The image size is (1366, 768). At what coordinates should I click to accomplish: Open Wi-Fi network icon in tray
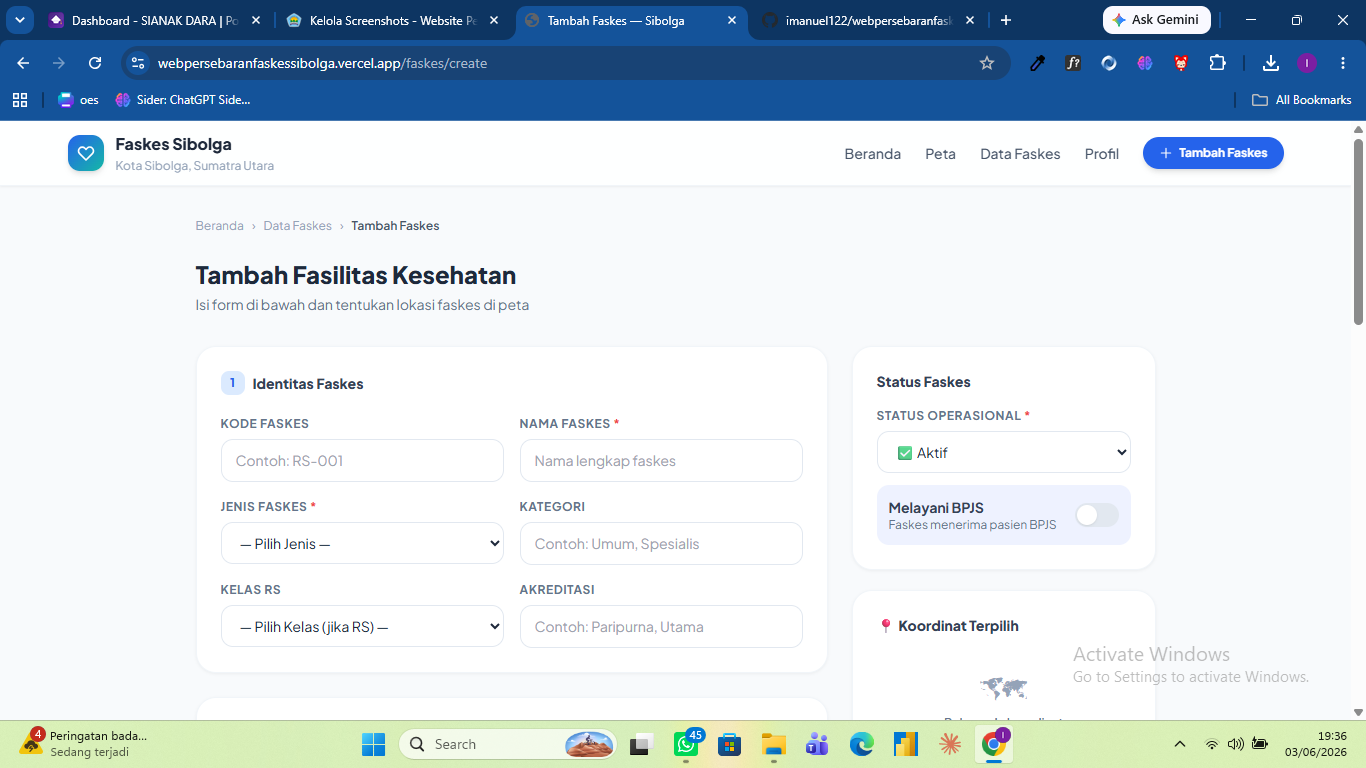(x=1211, y=744)
